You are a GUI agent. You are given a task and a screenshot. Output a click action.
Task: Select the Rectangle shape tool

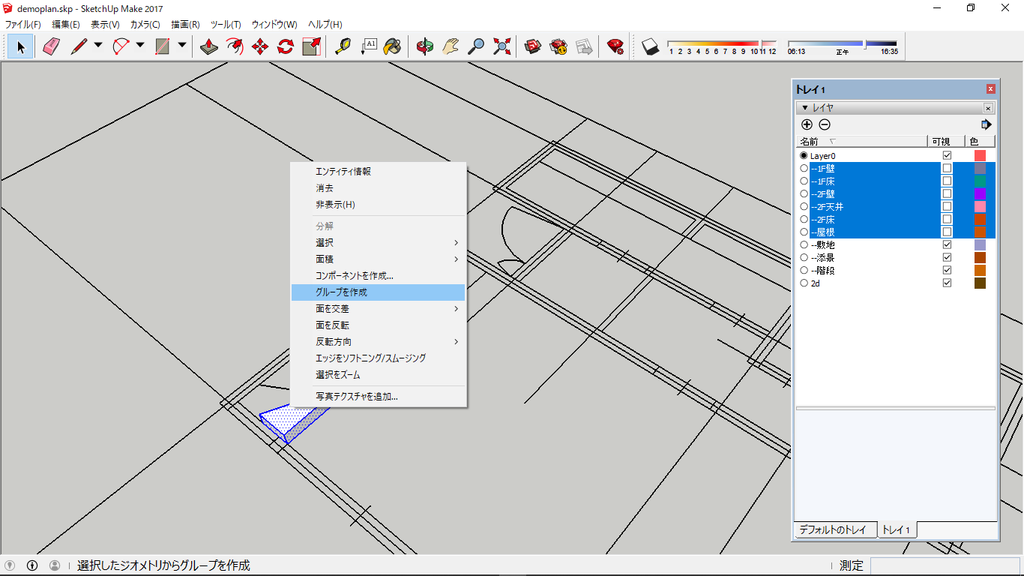click(x=162, y=47)
